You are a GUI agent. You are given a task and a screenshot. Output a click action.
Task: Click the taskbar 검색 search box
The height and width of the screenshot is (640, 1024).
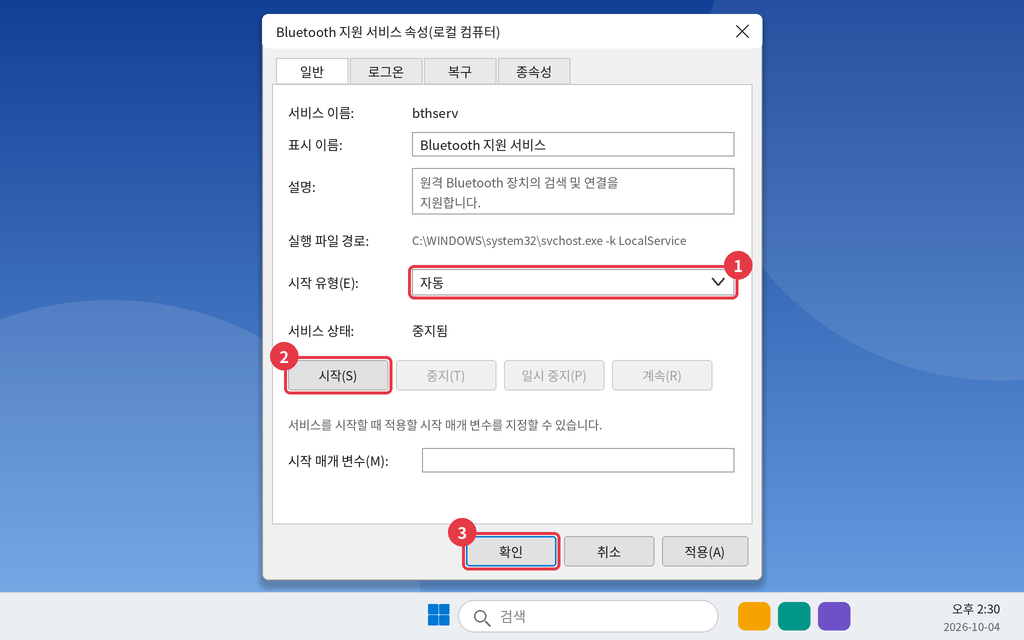point(588,616)
